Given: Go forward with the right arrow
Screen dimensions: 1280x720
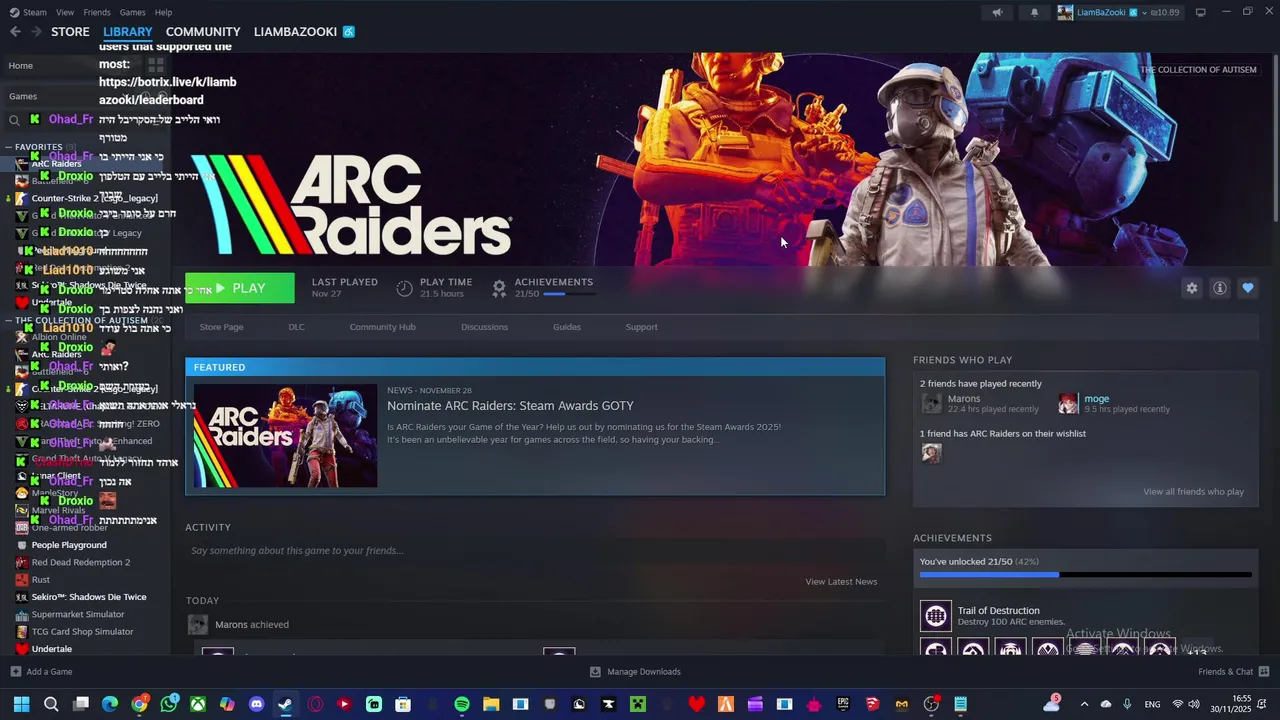Looking at the screenshot, I should point(36,31).
